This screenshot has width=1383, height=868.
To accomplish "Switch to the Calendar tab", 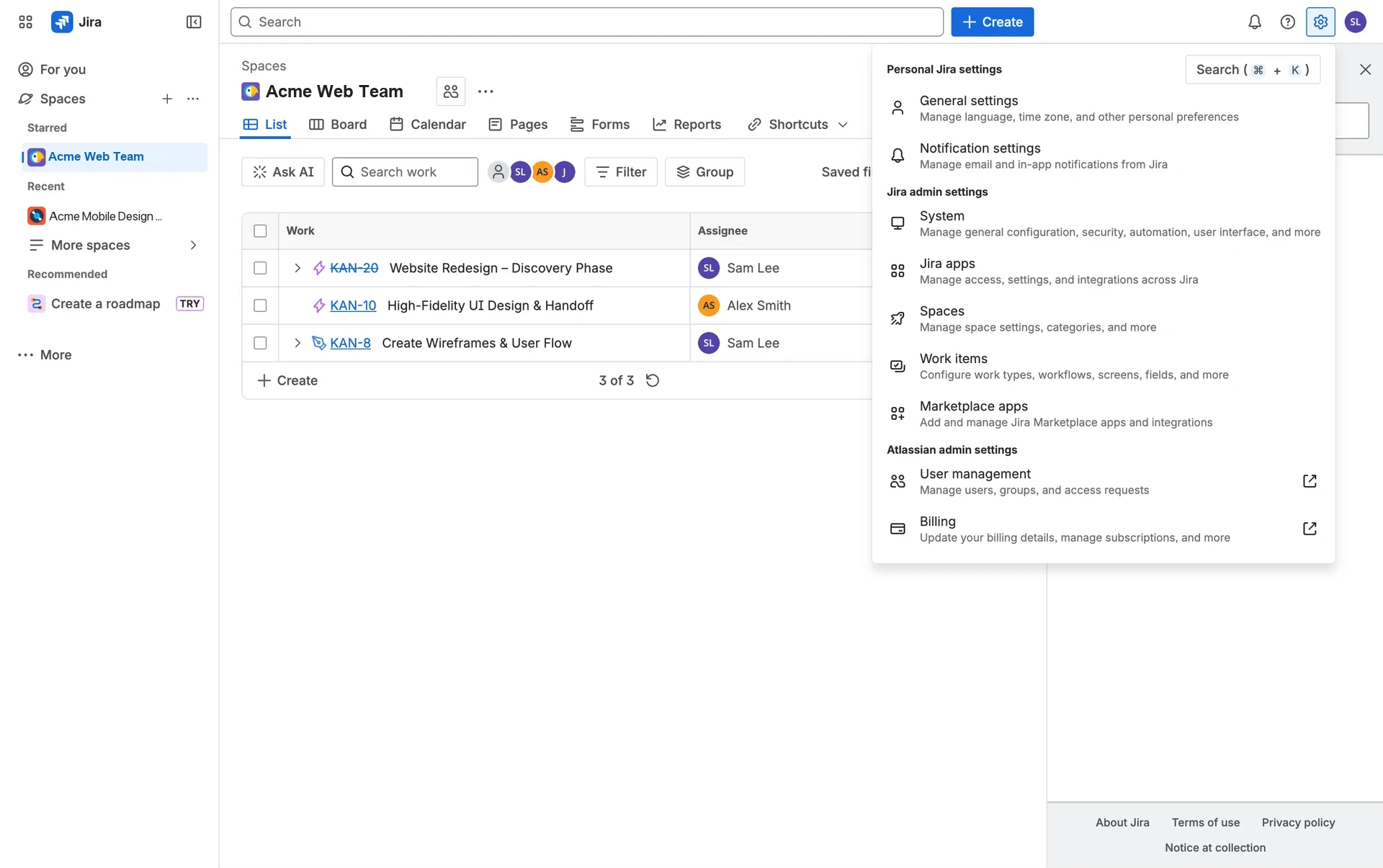I will click(x=428, y=125).
